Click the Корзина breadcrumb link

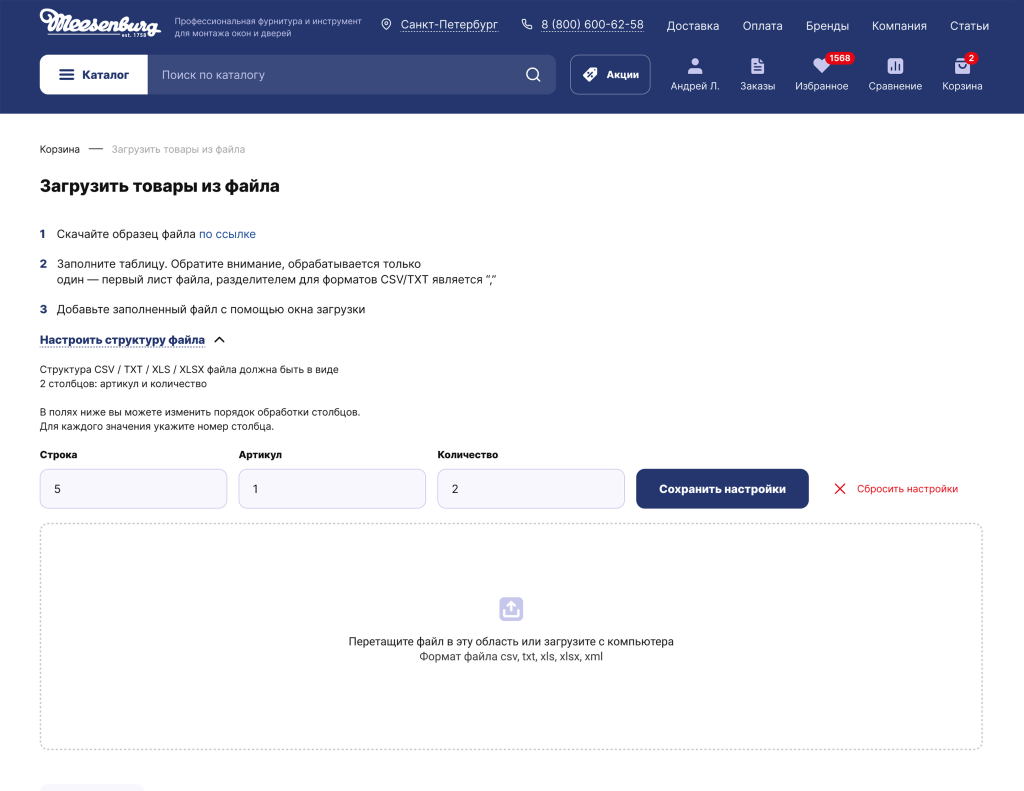(x=60, y=149)
